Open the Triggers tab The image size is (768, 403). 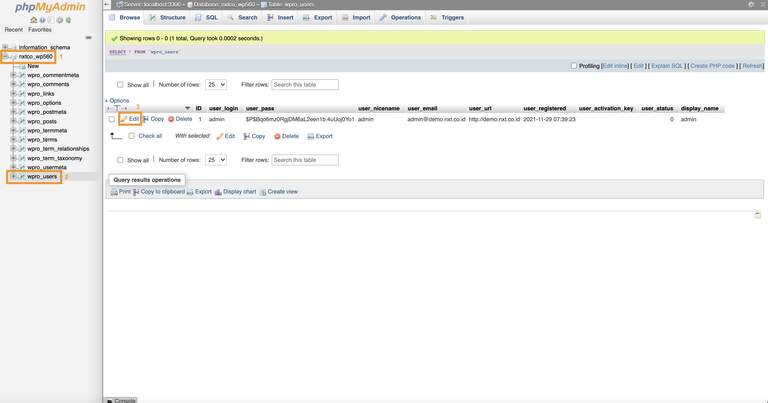[x=447, y=18]
